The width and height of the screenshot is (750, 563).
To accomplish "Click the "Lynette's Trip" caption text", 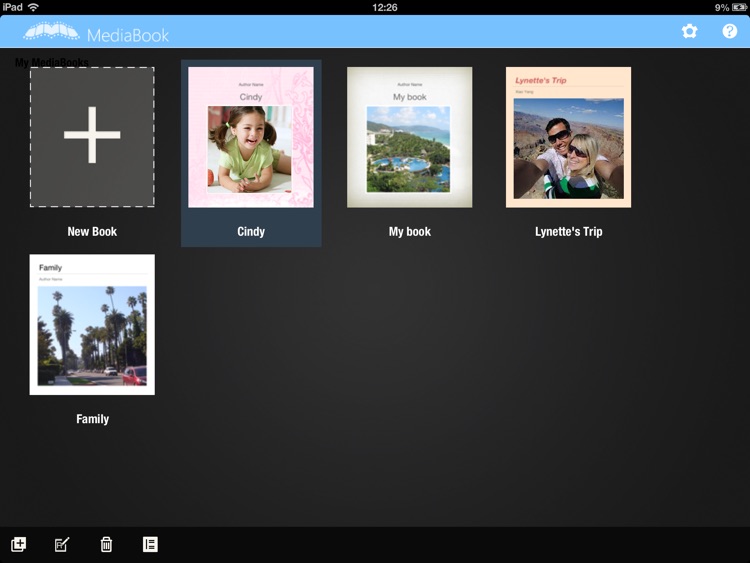I will coord(568,232).
